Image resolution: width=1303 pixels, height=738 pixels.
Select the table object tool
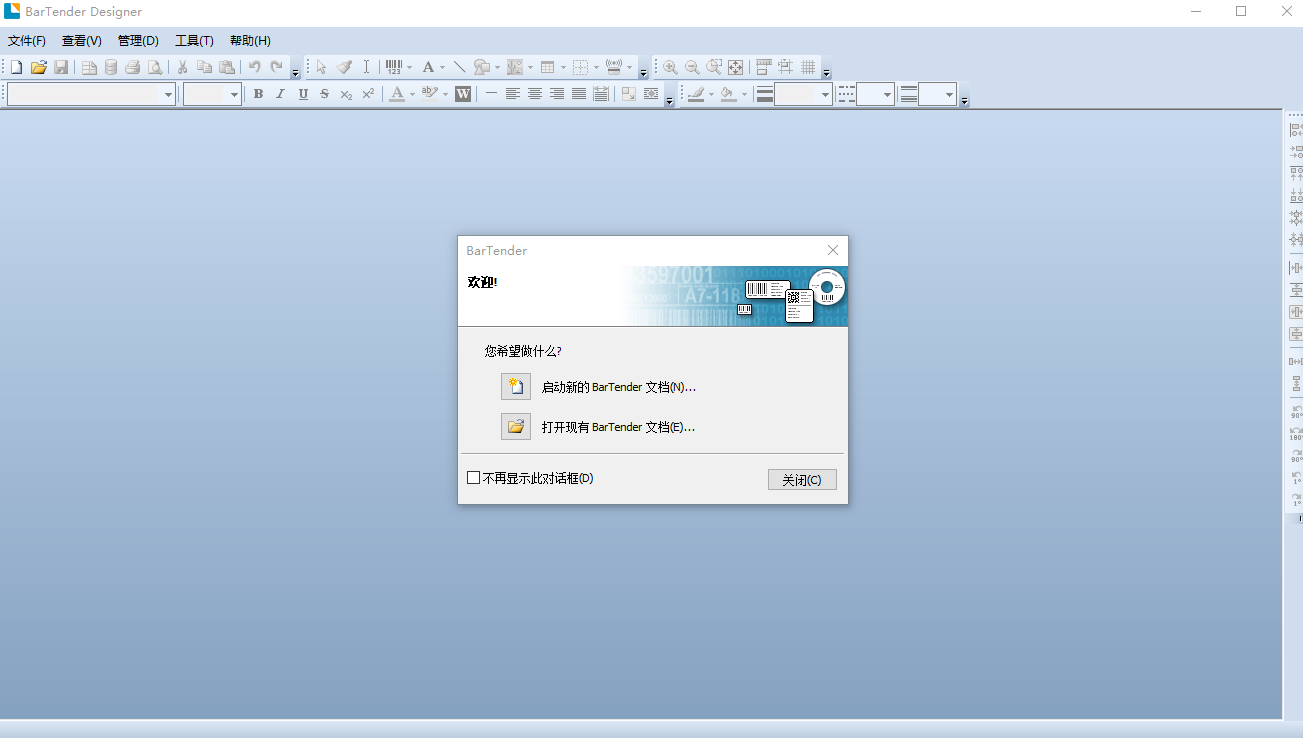click(x=548, y=67)
